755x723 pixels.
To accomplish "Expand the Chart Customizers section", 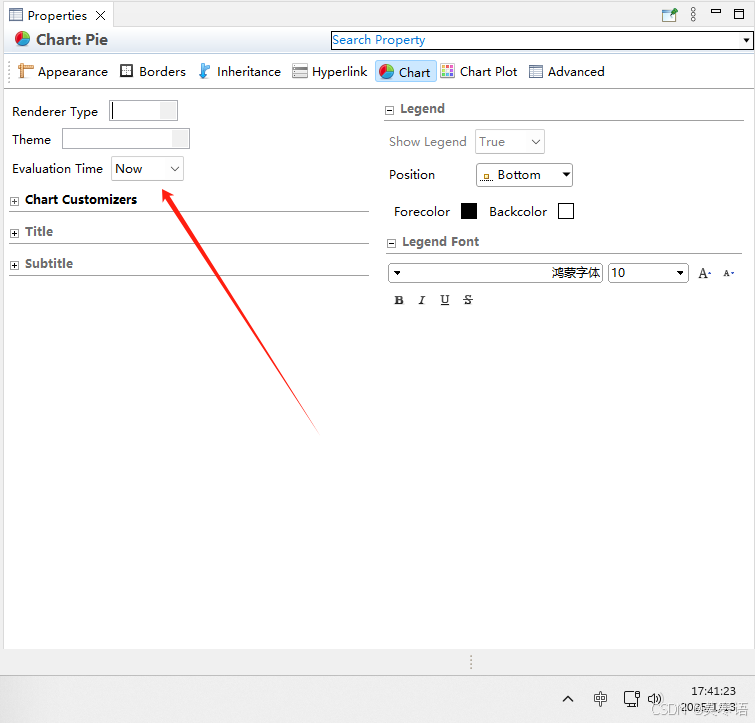I will (x=14, y=201).
